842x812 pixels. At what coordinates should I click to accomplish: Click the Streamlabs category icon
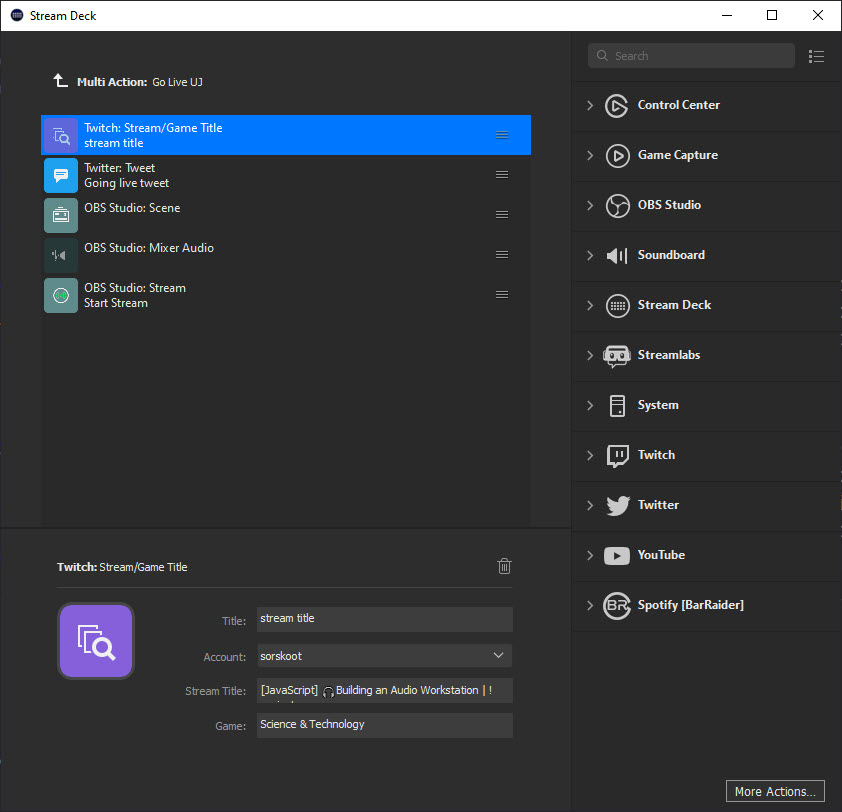[x=616, y=356]
